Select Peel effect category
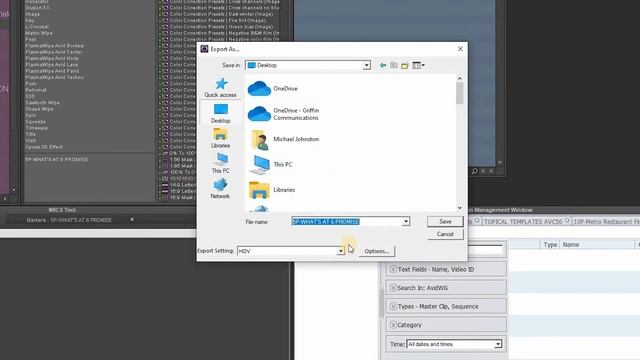 31,40
